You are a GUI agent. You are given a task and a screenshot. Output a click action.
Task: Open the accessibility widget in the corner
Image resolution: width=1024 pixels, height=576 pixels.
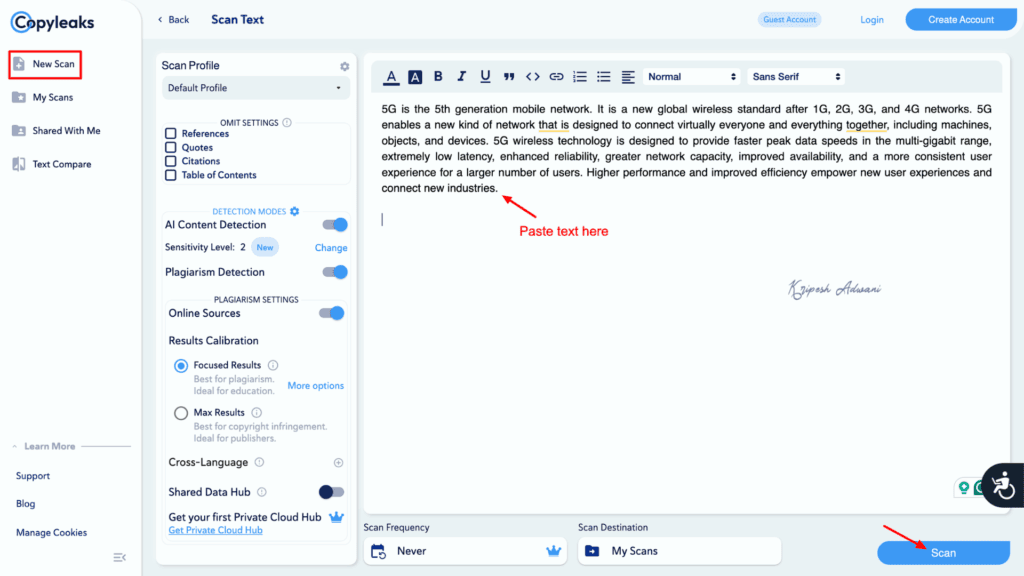[x=1003, y=486]
